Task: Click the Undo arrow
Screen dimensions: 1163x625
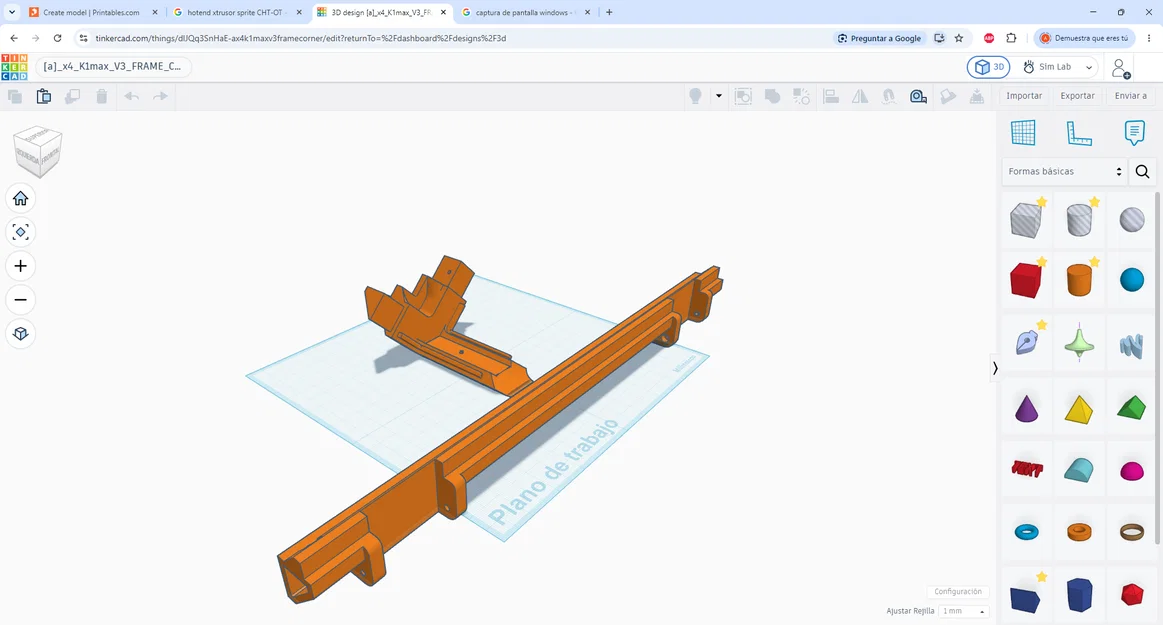Action: [131, 96]
